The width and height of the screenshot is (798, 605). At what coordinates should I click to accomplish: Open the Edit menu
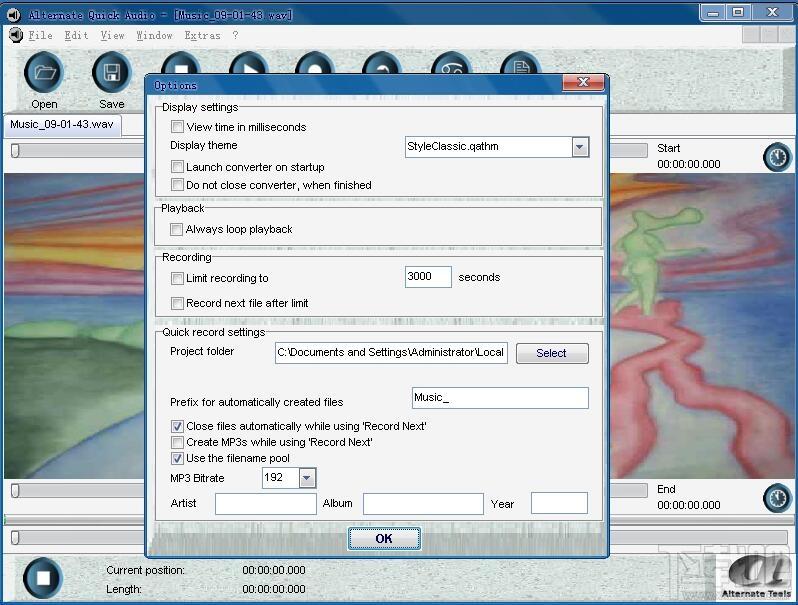coord(76,35)
